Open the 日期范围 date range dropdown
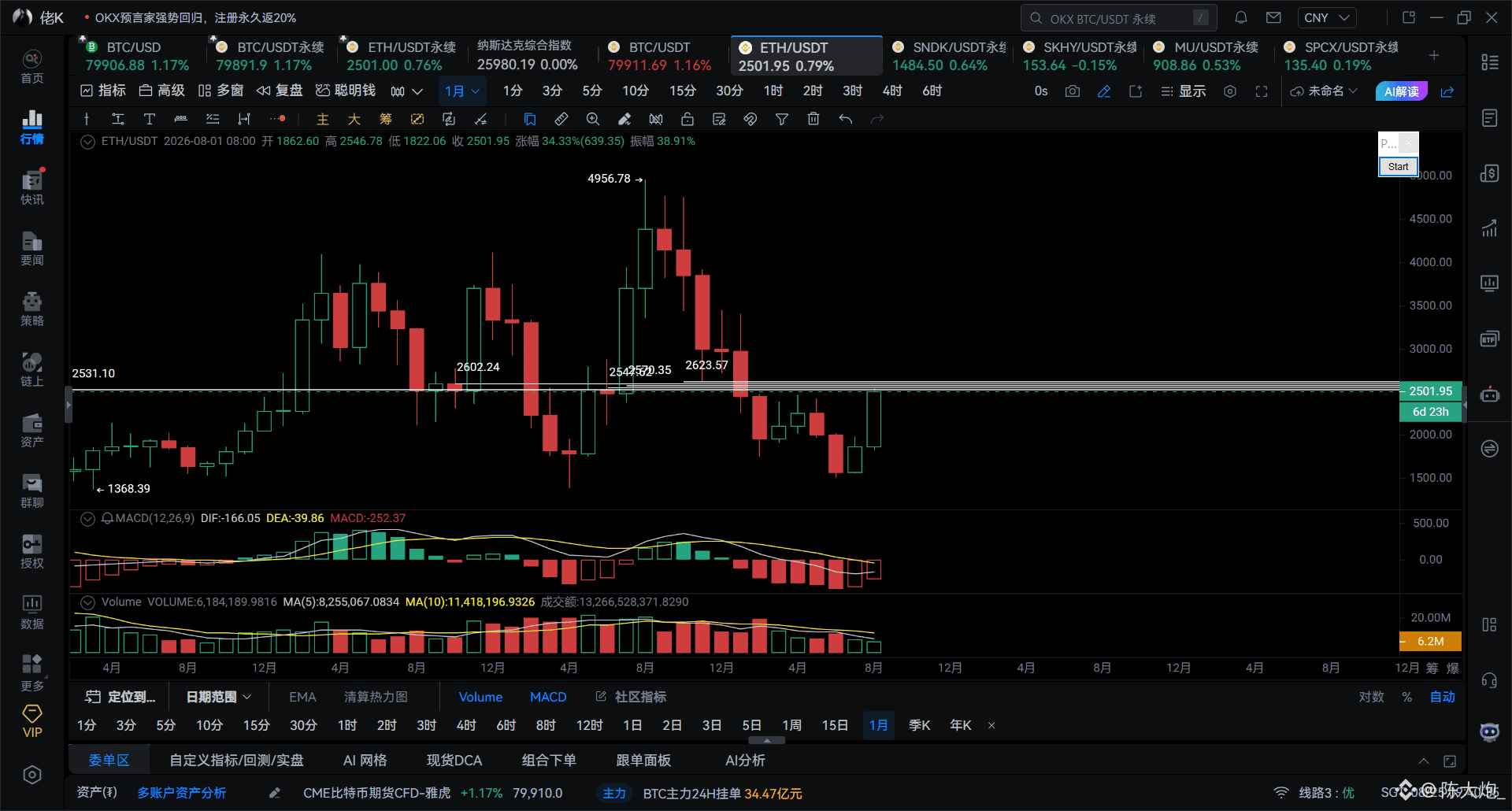Image resolution: width=1512 pixels, height=811 pixels. click(218, 697)
